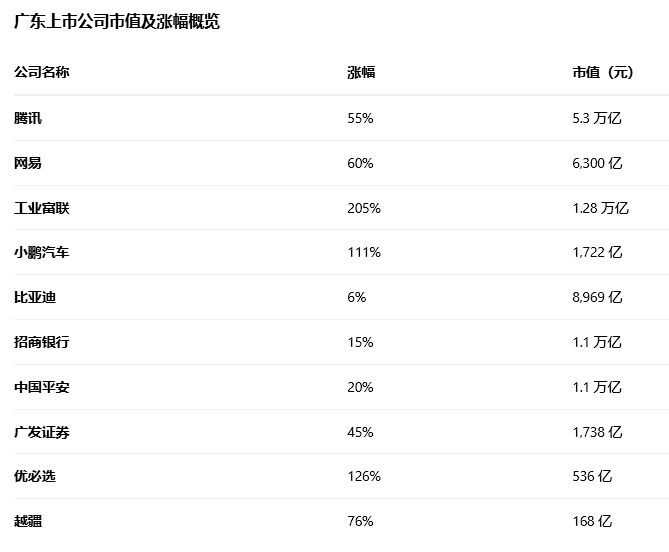Image resolution: width=669 pixels, height=552 pixels.
Task: Click the 公司名称 column header
Action: click(x=42, y=73)
